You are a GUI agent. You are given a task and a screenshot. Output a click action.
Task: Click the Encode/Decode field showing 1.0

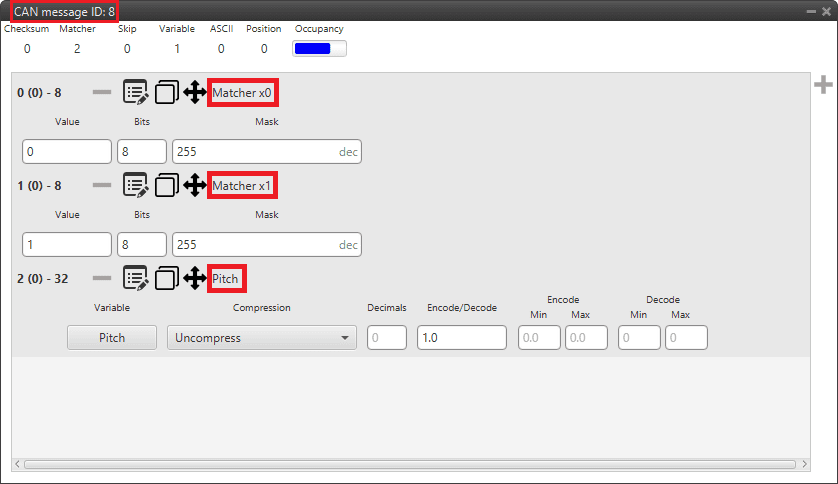pyautogui.click(x=461, y=338)
